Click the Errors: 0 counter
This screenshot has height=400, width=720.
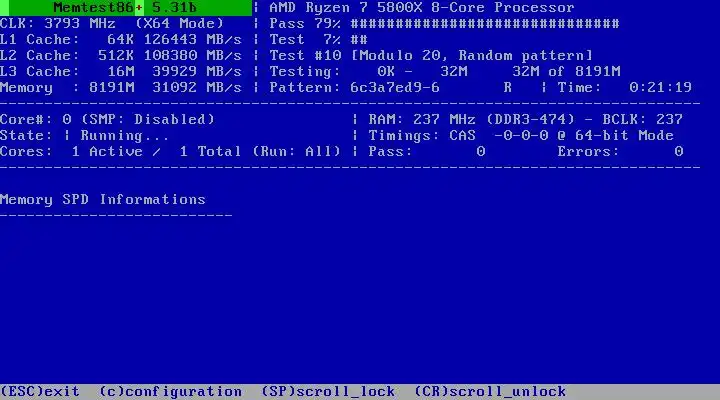(620, 152)
